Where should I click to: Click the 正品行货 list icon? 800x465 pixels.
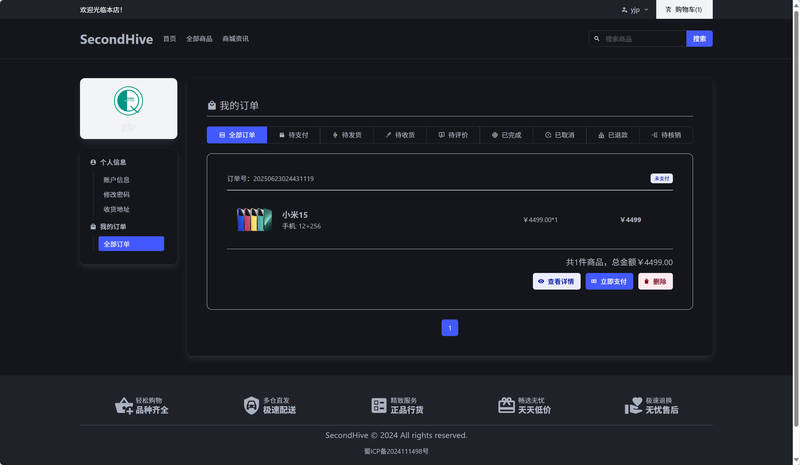pyautogui.click(x=379, y=405)
